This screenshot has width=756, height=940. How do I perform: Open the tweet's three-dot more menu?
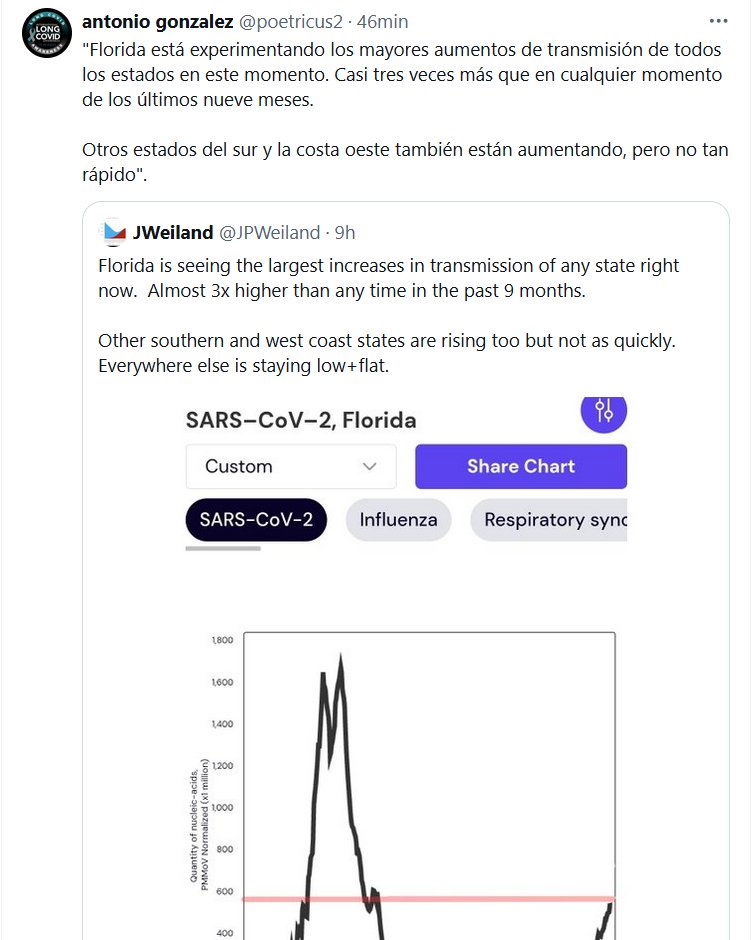tap(719, 21)
